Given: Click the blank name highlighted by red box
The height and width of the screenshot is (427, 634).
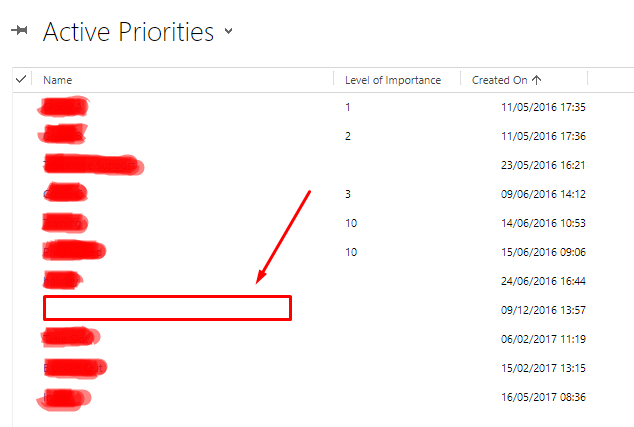Looking at the screenshot, I should tap(167, 308).
